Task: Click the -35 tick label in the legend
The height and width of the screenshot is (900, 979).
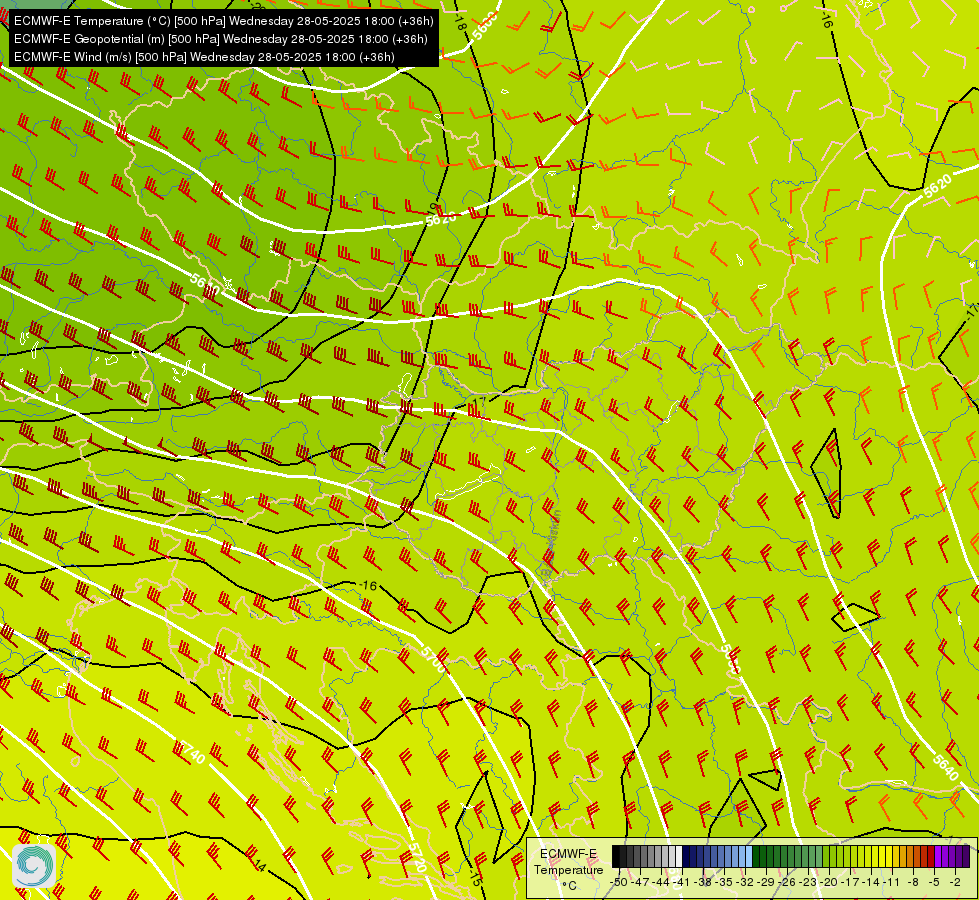Action: [724, 882]
